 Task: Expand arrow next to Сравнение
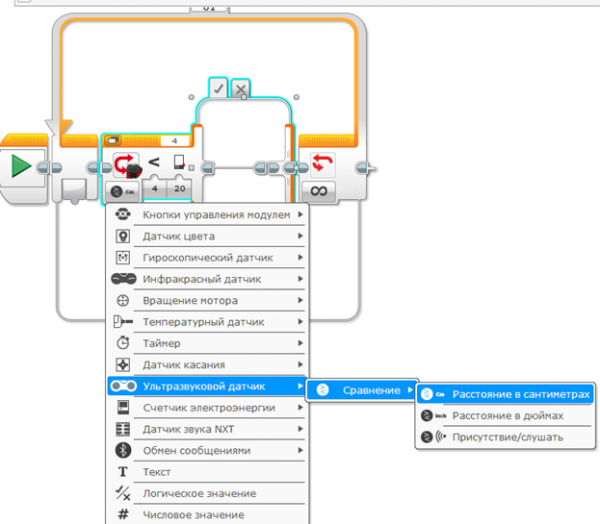point(410,390)
